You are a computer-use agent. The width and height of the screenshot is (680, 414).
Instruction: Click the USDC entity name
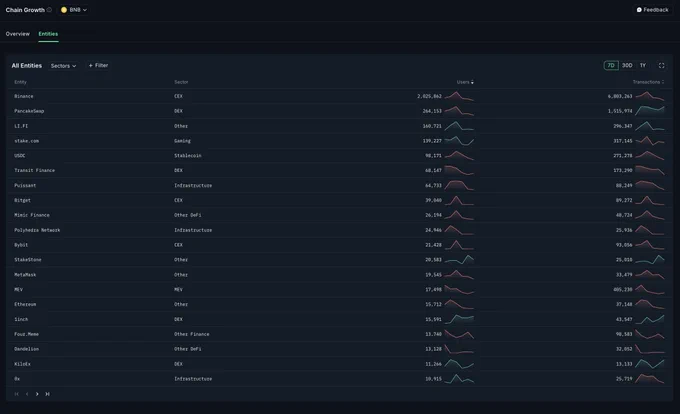click(20, 156)
